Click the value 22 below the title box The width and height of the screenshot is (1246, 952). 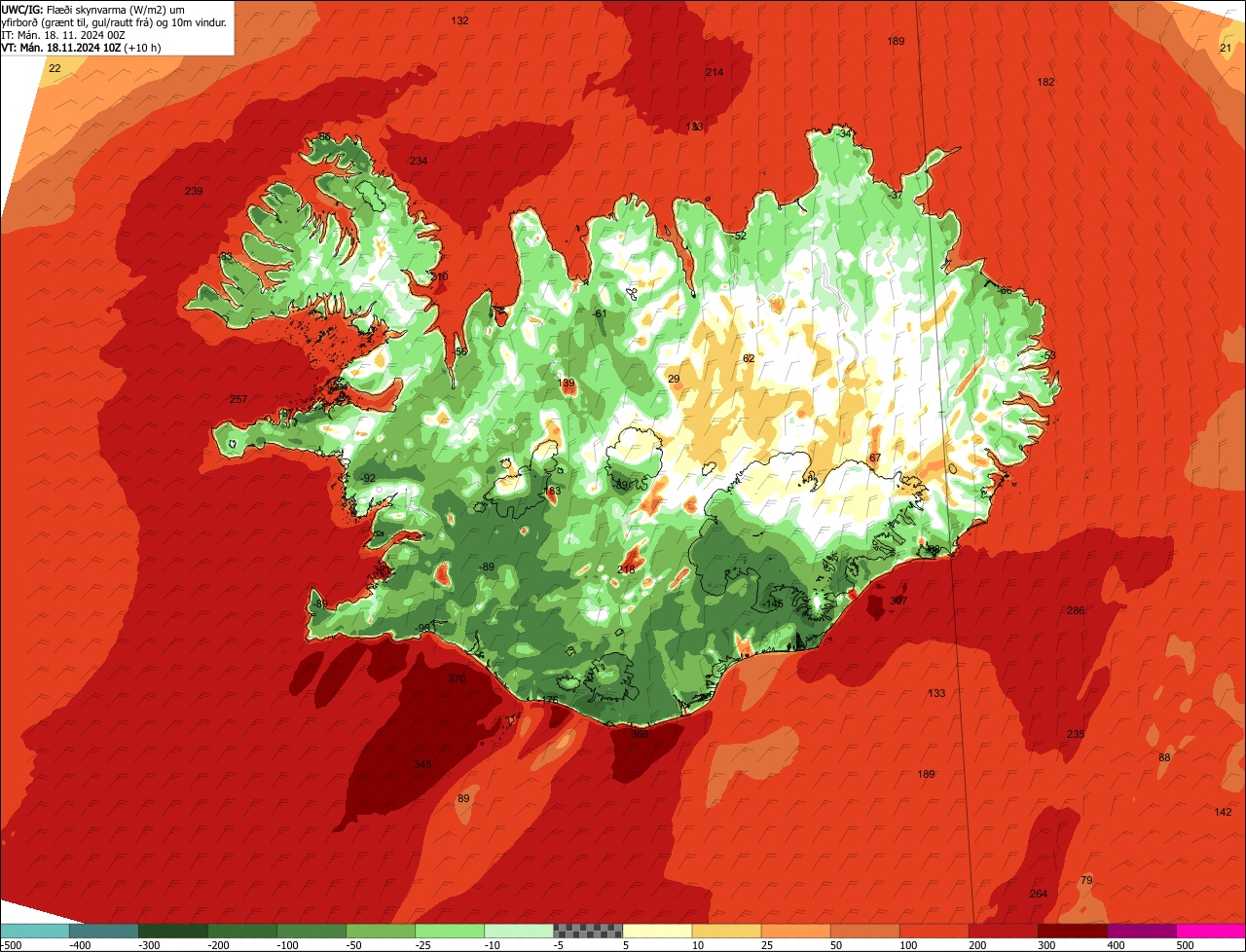pos(55,68)
